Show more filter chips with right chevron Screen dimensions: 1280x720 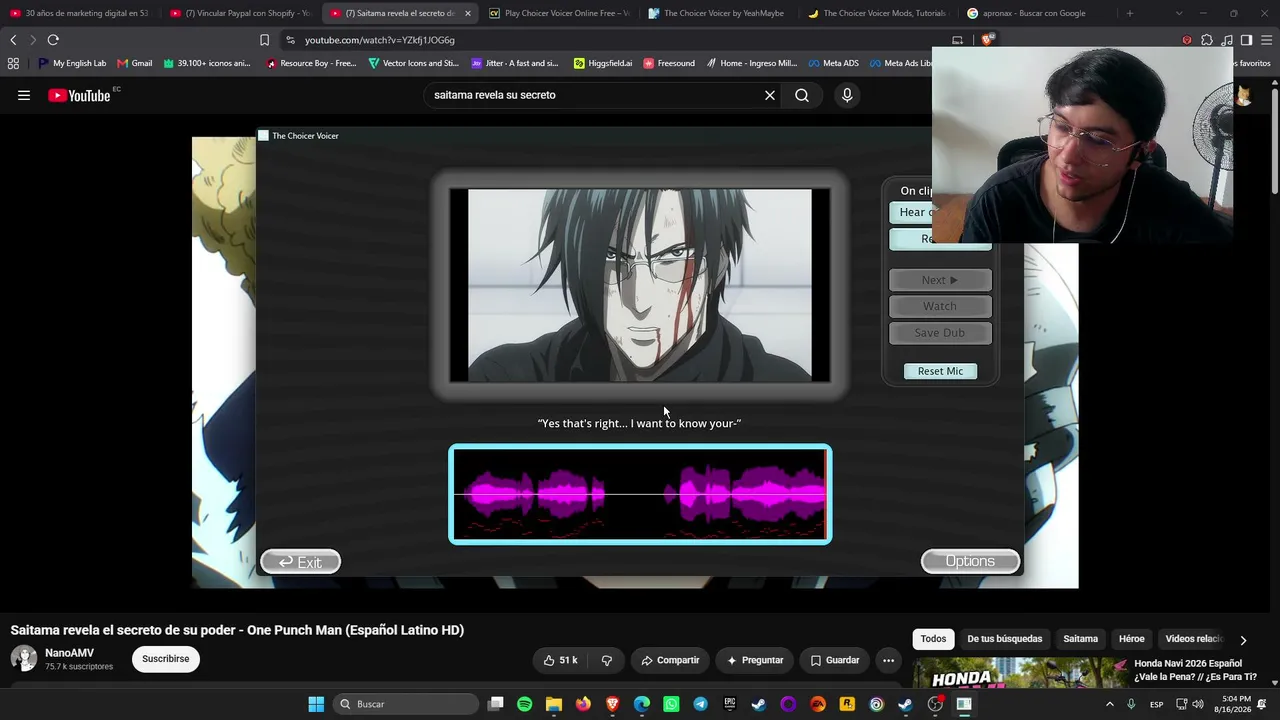tap(1243, 640)
